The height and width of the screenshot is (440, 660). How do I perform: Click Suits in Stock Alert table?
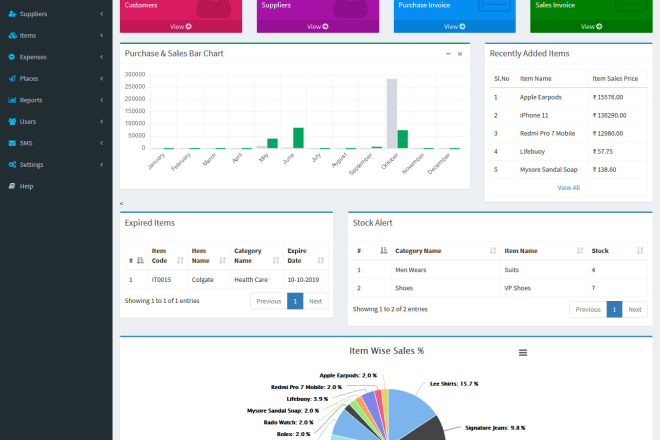point(511,270)
